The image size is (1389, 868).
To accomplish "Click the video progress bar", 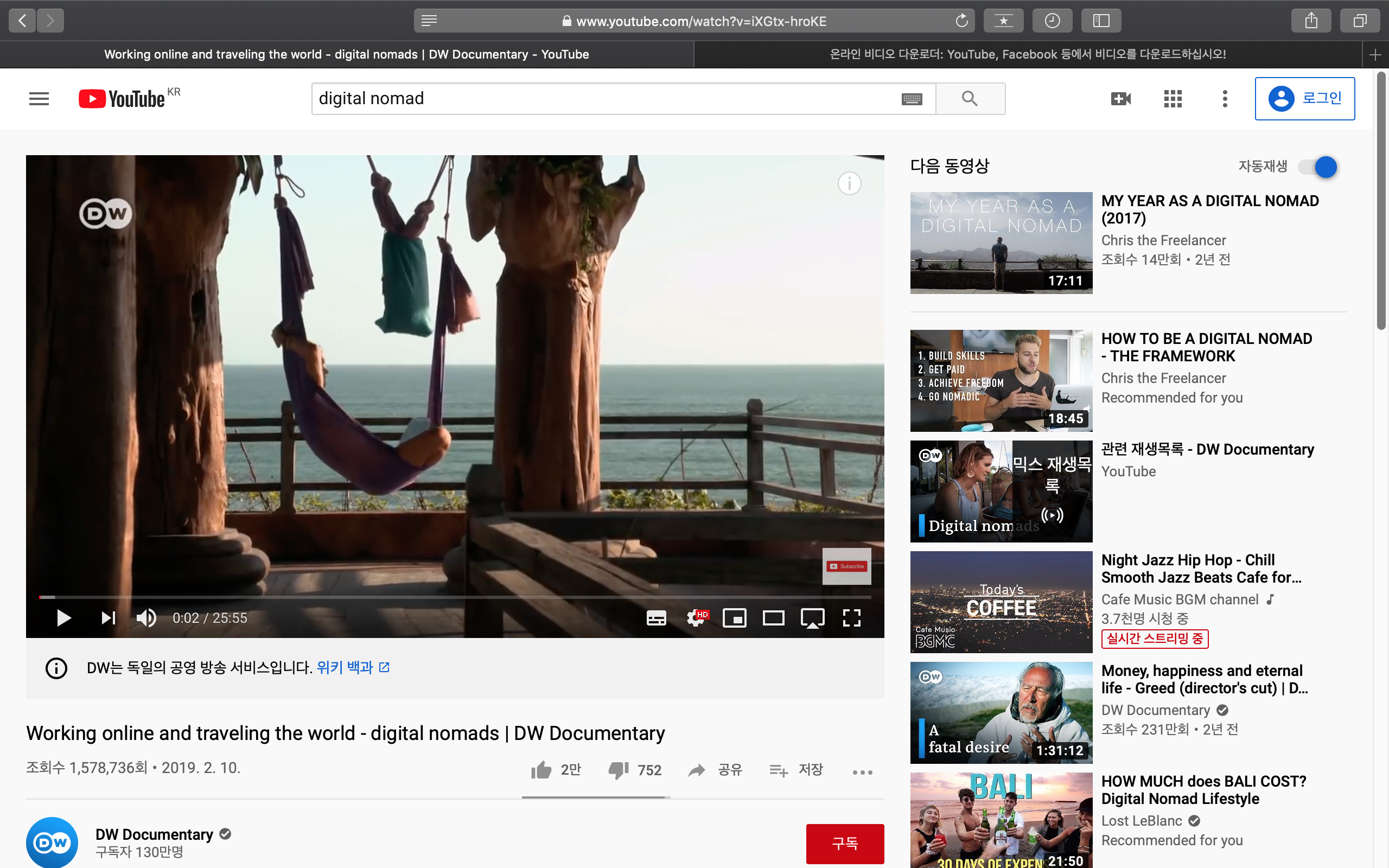I will (x=454, y=597).
